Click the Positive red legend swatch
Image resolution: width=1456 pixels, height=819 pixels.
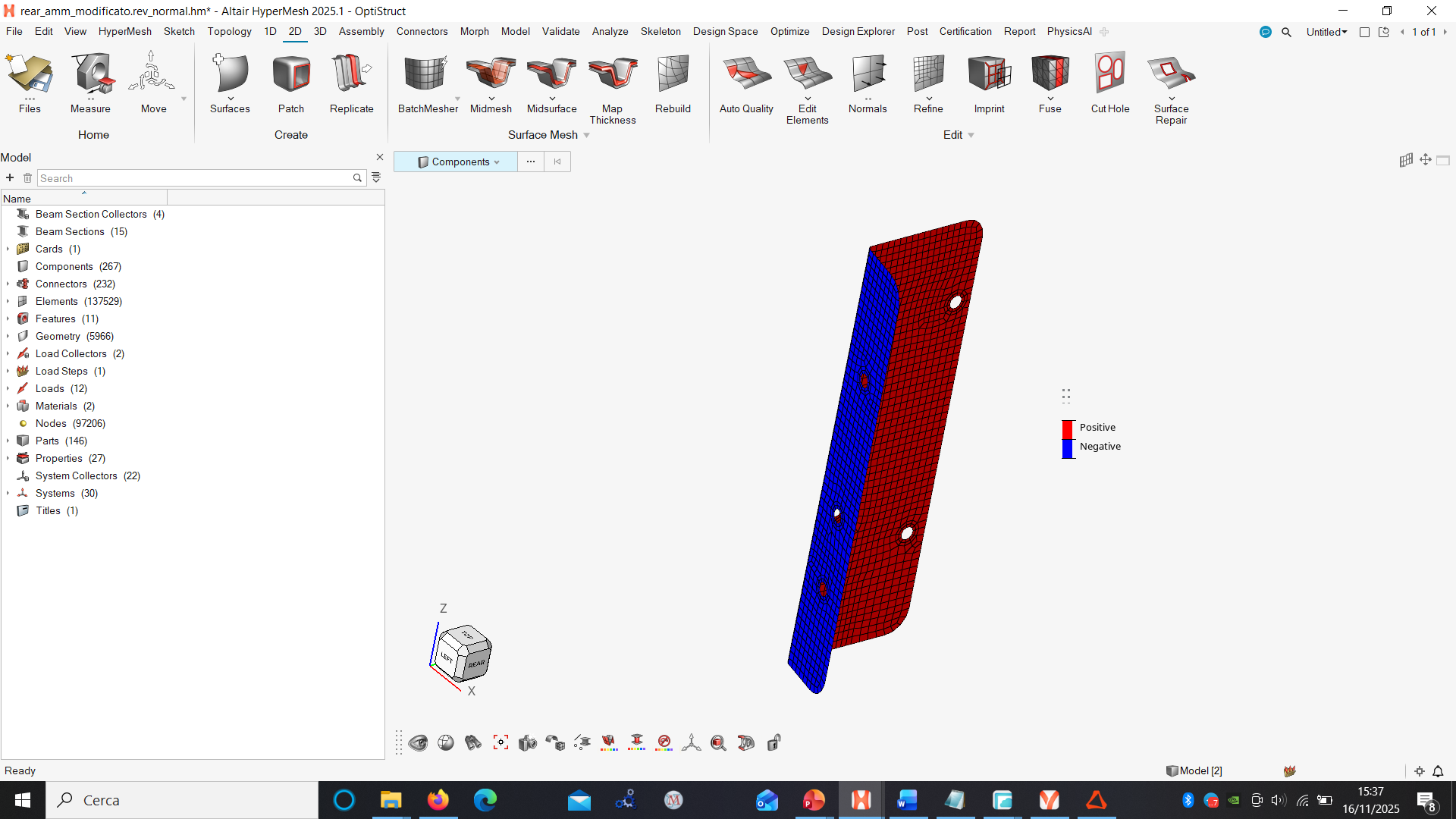1068,428
